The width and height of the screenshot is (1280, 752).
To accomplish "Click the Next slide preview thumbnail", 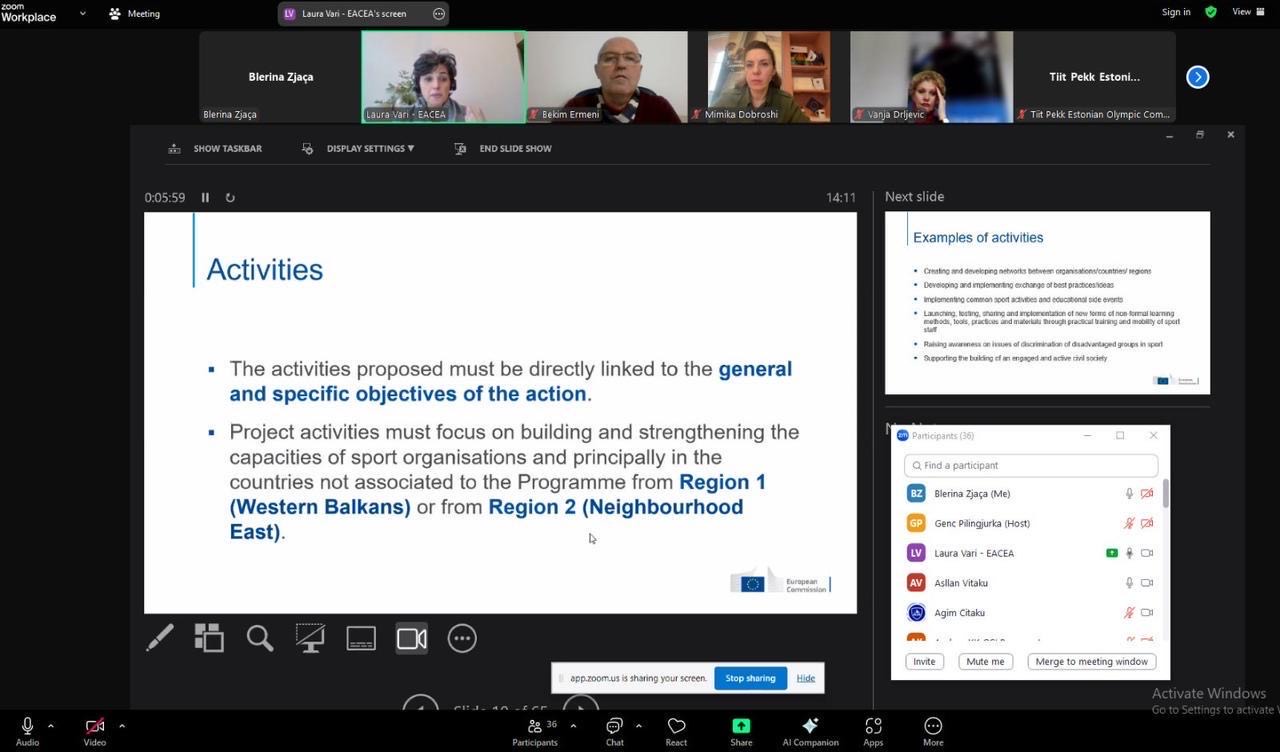I will (1047, 303).
